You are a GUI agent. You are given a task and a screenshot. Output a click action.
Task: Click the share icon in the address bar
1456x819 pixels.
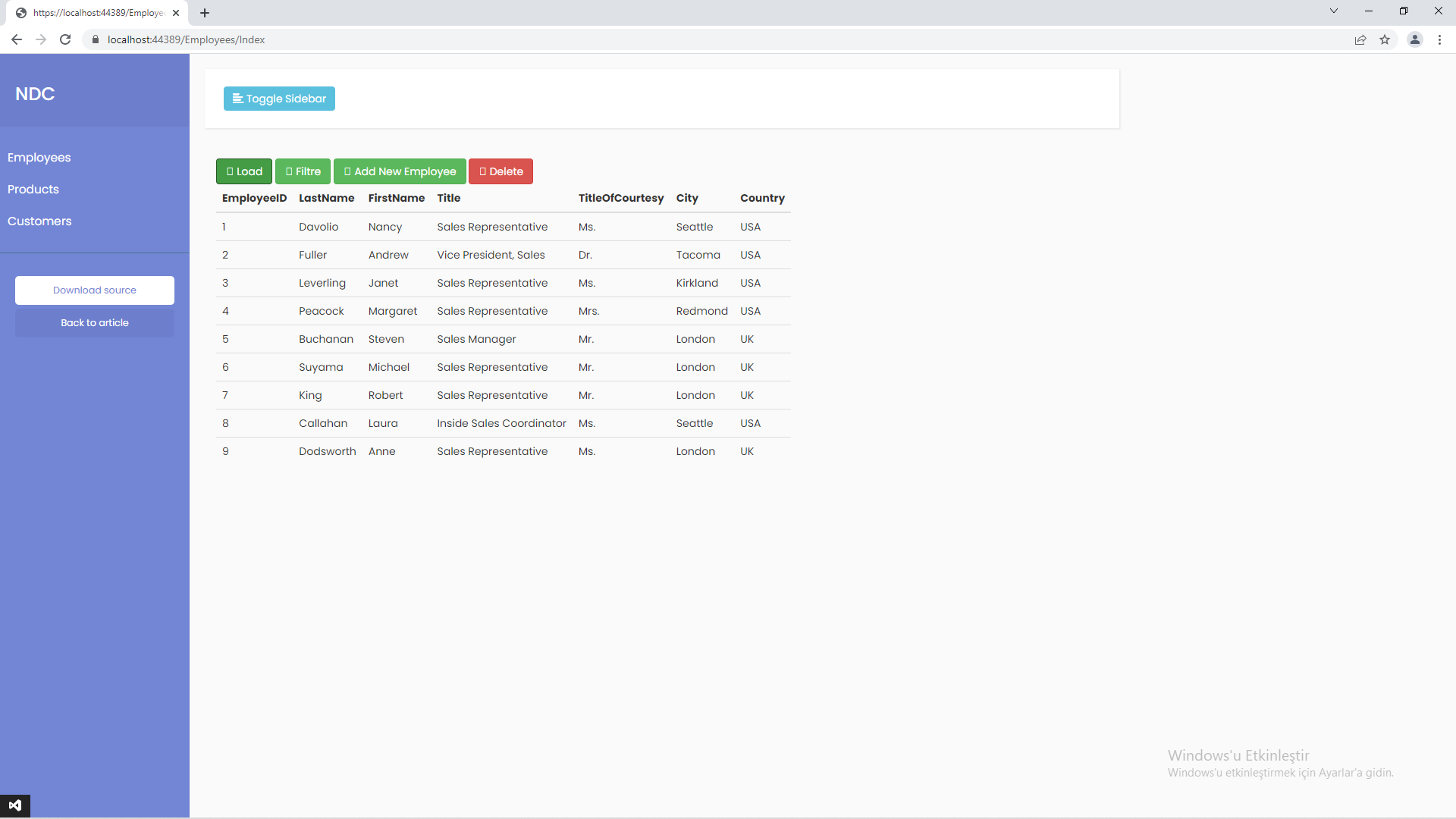pyautogui.click(x=1360, y=39)
